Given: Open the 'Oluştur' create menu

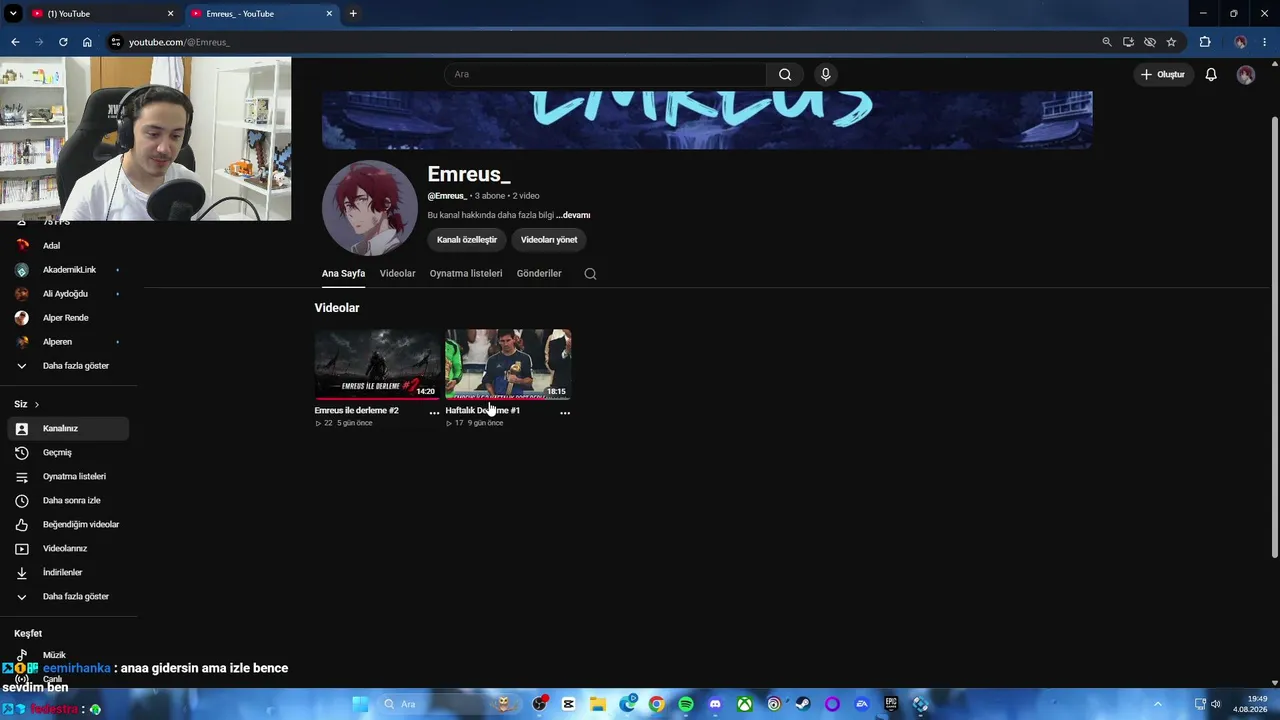Looking at the screenshot, I should coord(1163,75).
